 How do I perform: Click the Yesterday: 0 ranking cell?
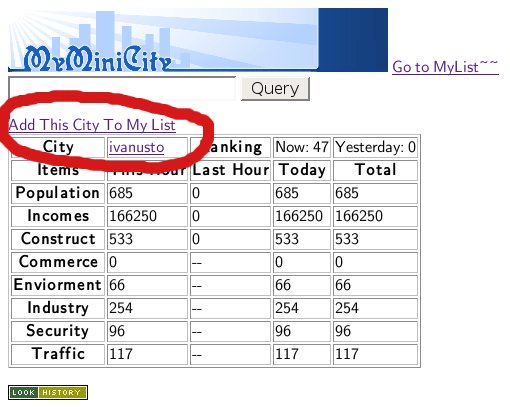(x=375, y=147)
